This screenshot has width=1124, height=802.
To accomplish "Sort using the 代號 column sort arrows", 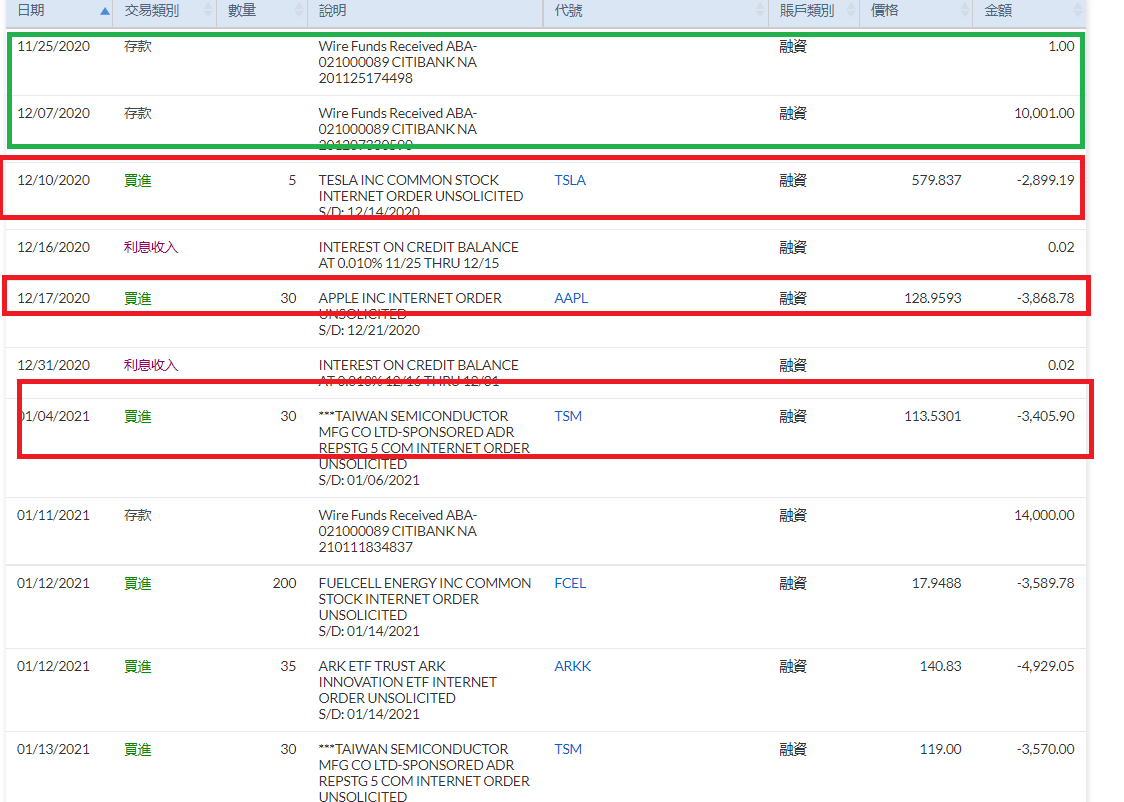I will click(760, 11).
